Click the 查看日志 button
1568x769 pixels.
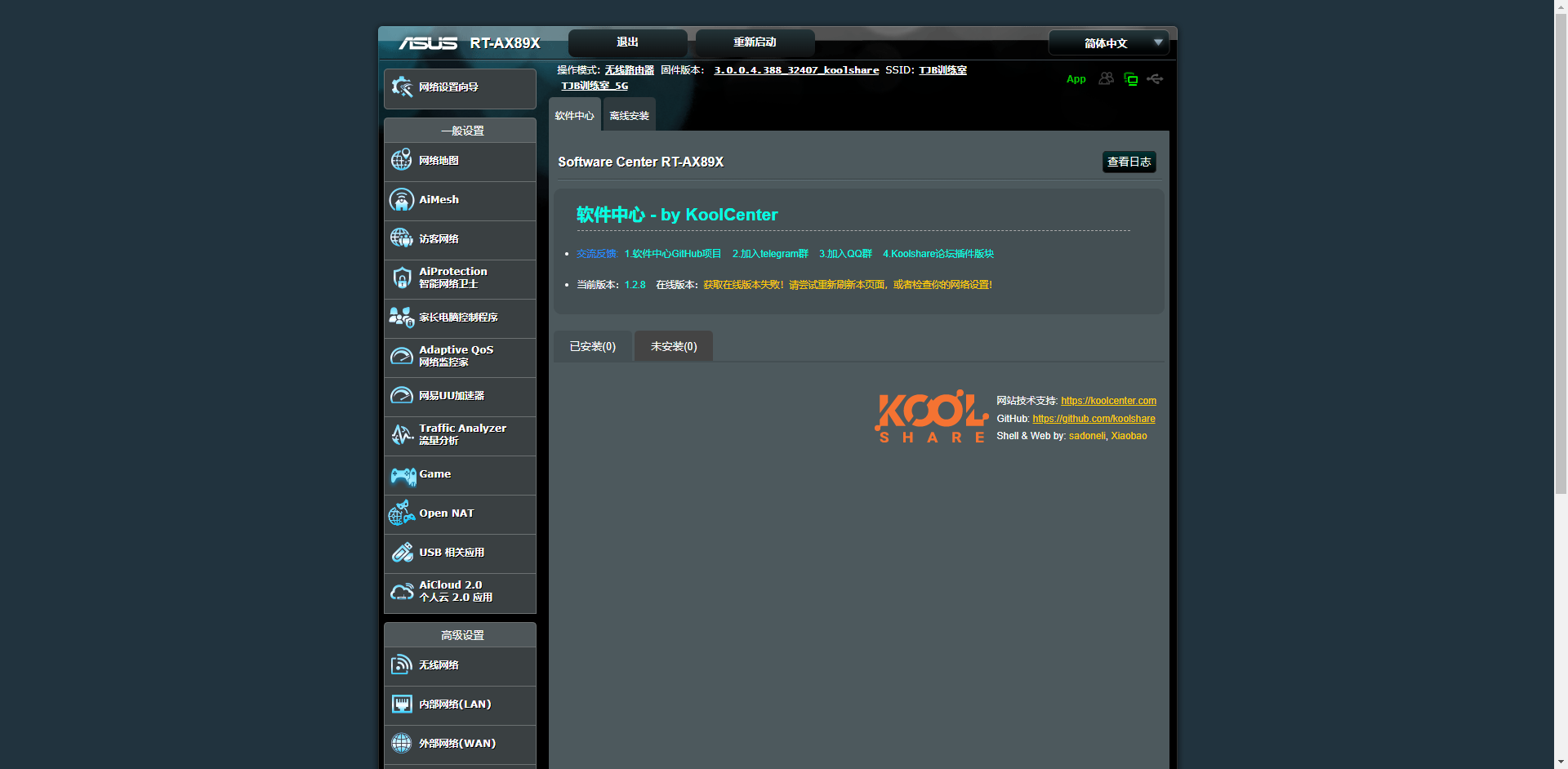click(1129, 162)
